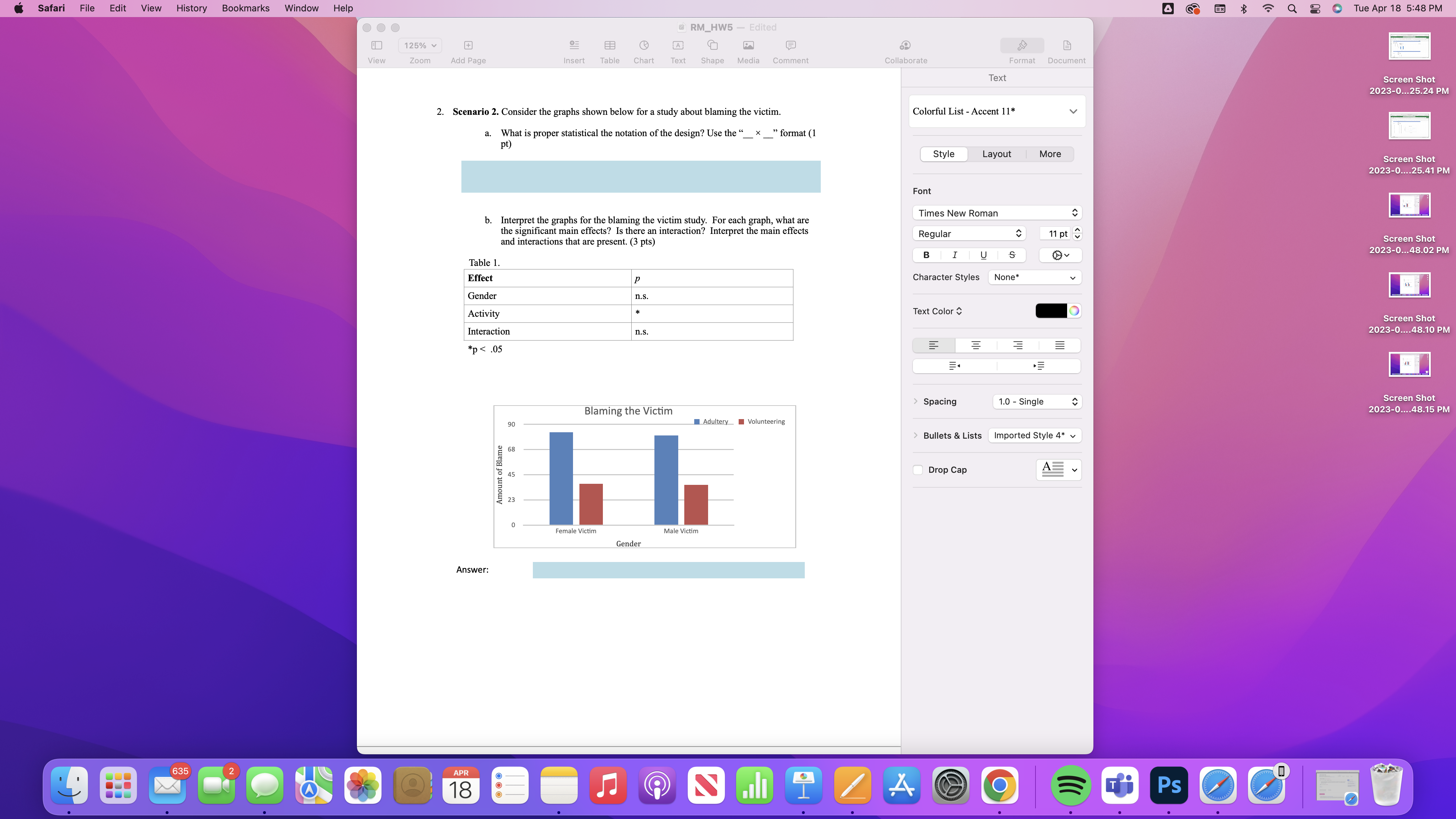The image size is (1456, 819).
Task: Toggle underline formatting
Action: [983, 255]
